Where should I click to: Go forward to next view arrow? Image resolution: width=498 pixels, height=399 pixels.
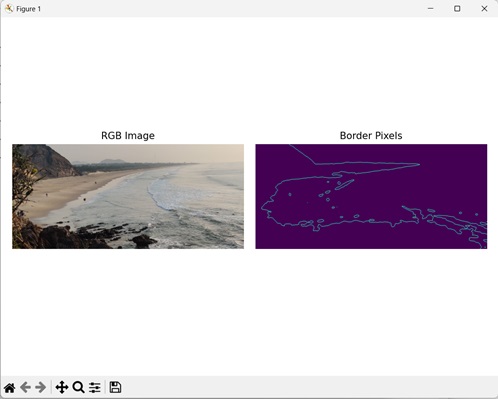(x=41, y=387)
